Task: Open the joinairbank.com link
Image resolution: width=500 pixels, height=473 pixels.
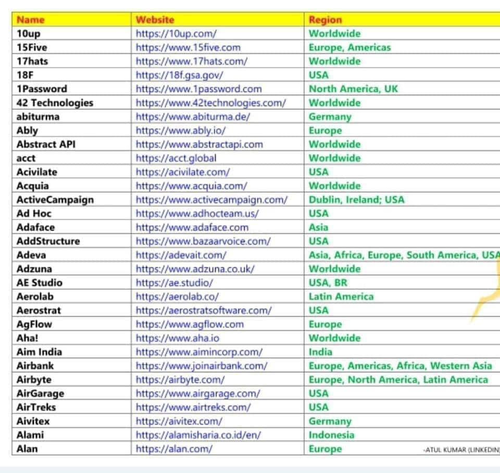Action: click(x=201, y=366)
